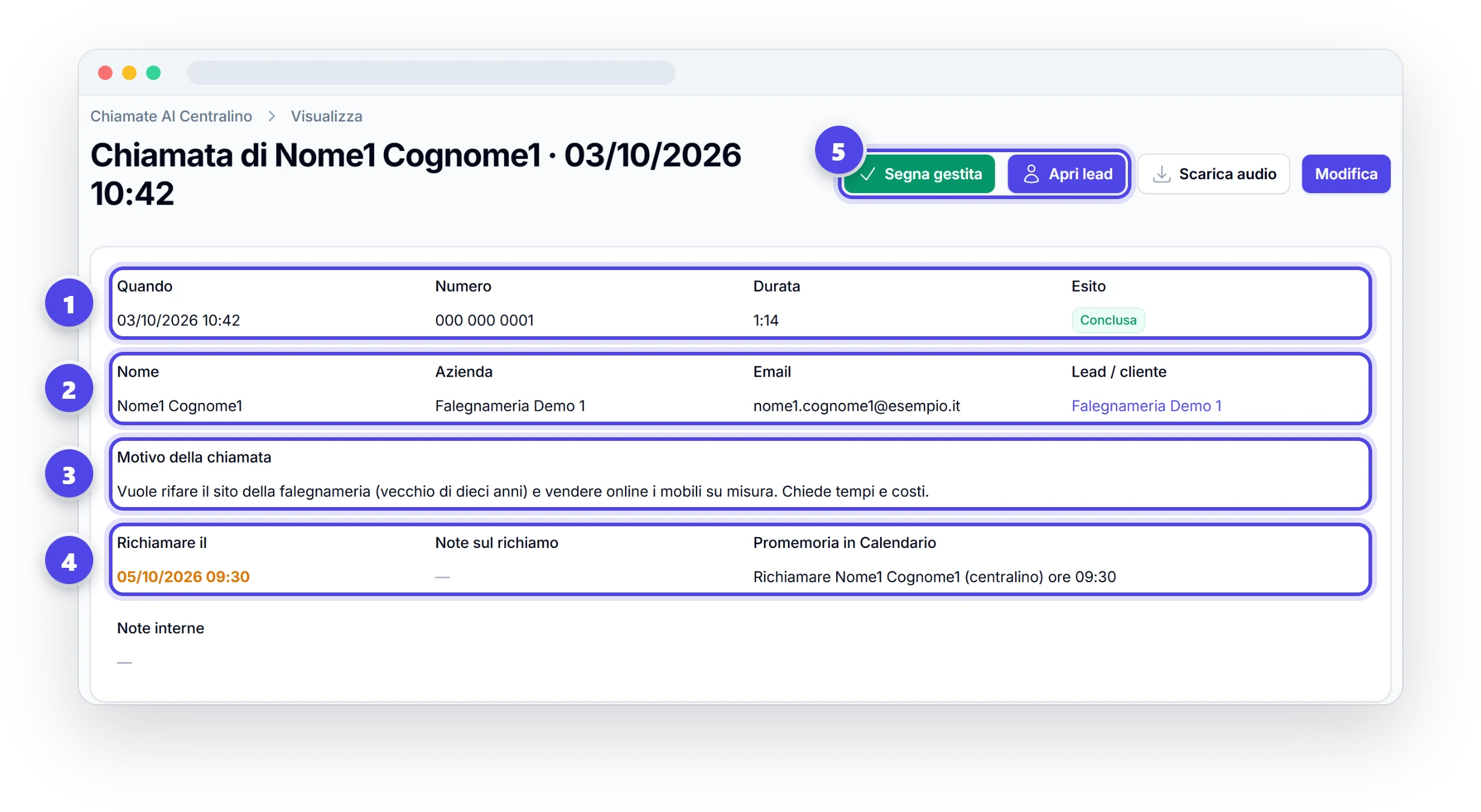The height and width of the screenshot is (812, 1481).
Task: Click Nome1 Cognome1 under Nome
Action: pyautogui.click(x=179, y=406)
